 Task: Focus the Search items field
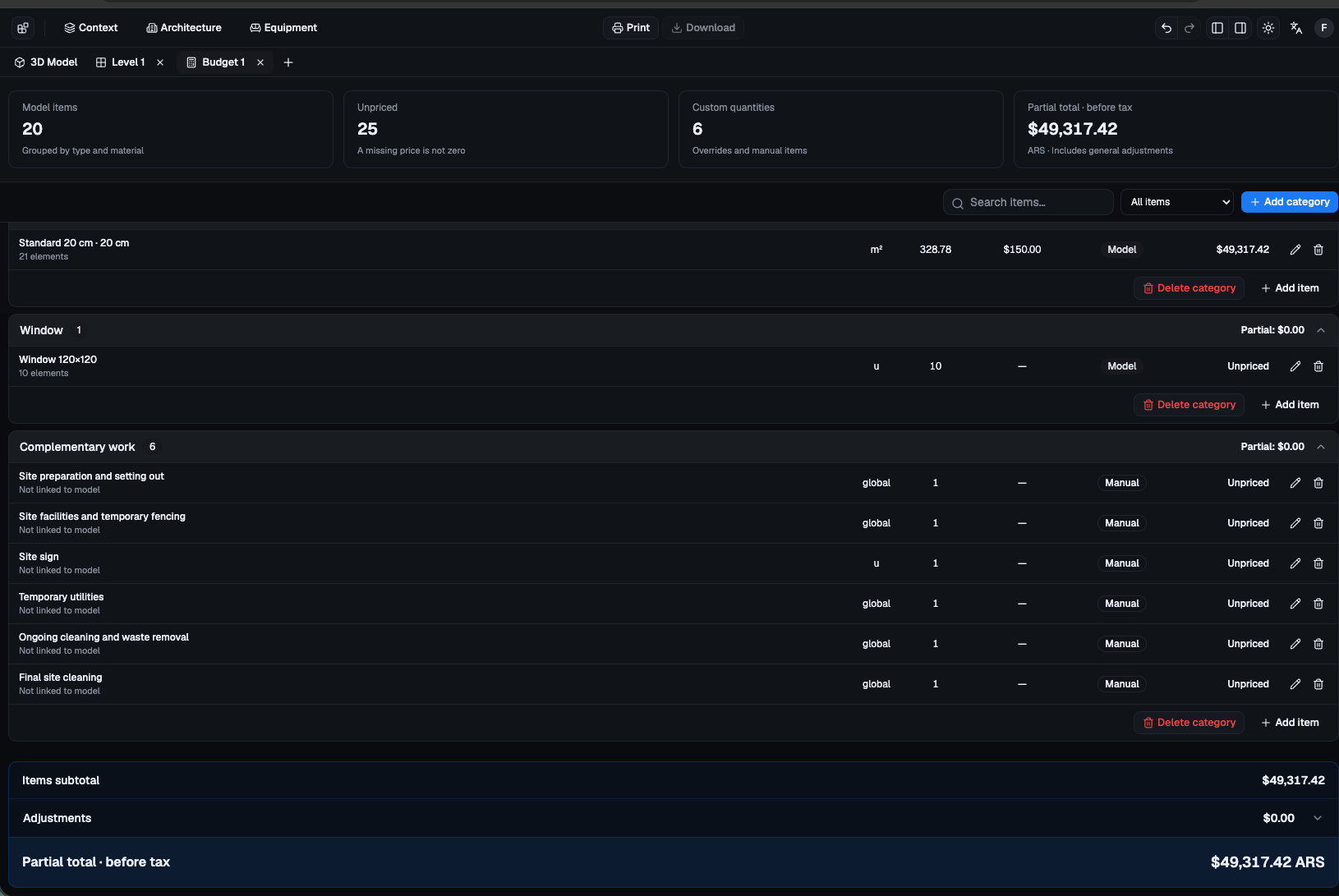(1028, 202)
